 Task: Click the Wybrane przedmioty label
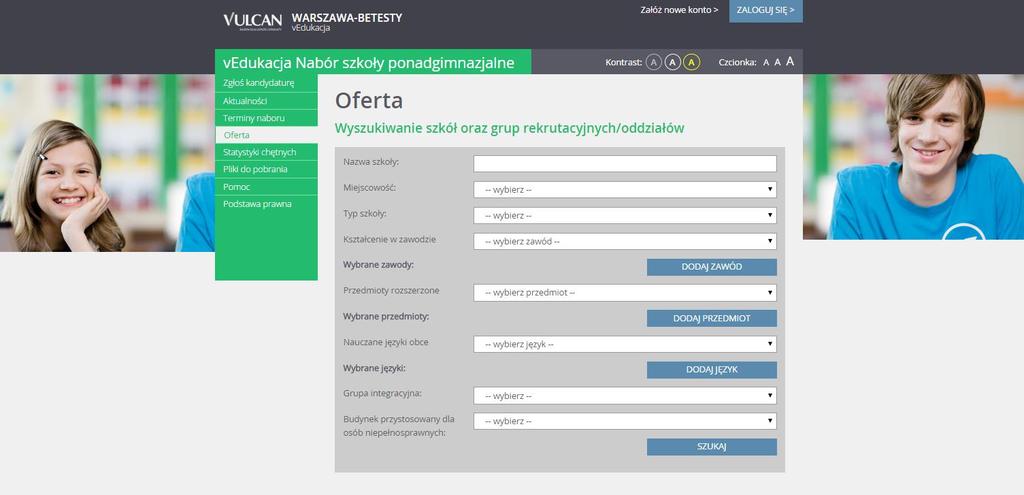click(386, 317)
